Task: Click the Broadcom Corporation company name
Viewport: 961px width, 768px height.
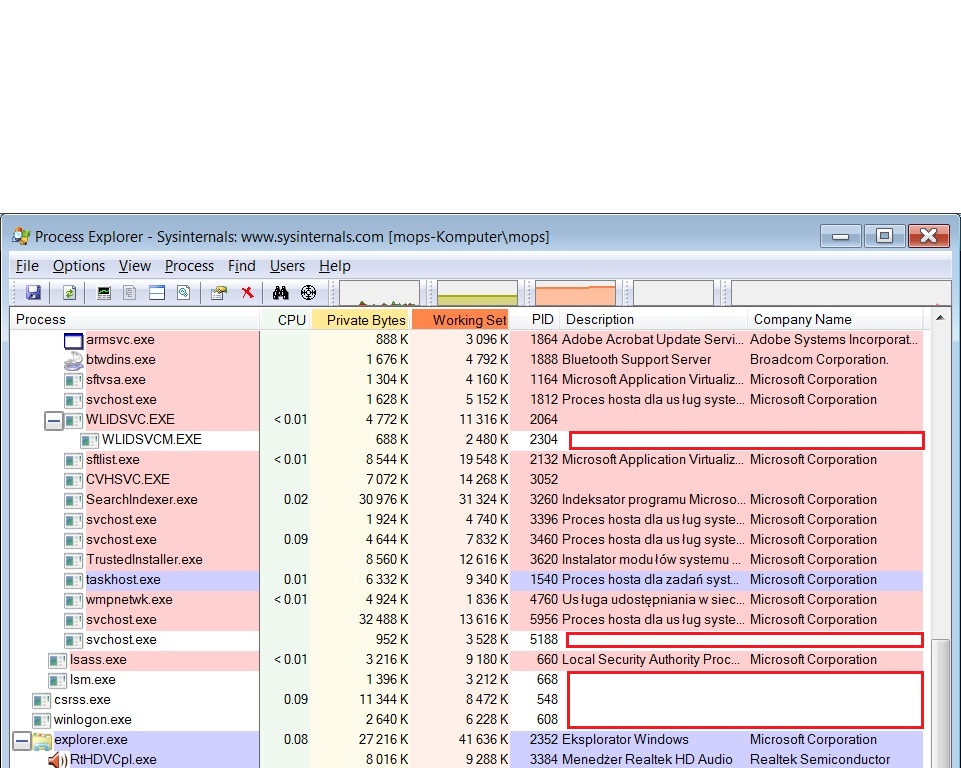Action: (819, 360)
